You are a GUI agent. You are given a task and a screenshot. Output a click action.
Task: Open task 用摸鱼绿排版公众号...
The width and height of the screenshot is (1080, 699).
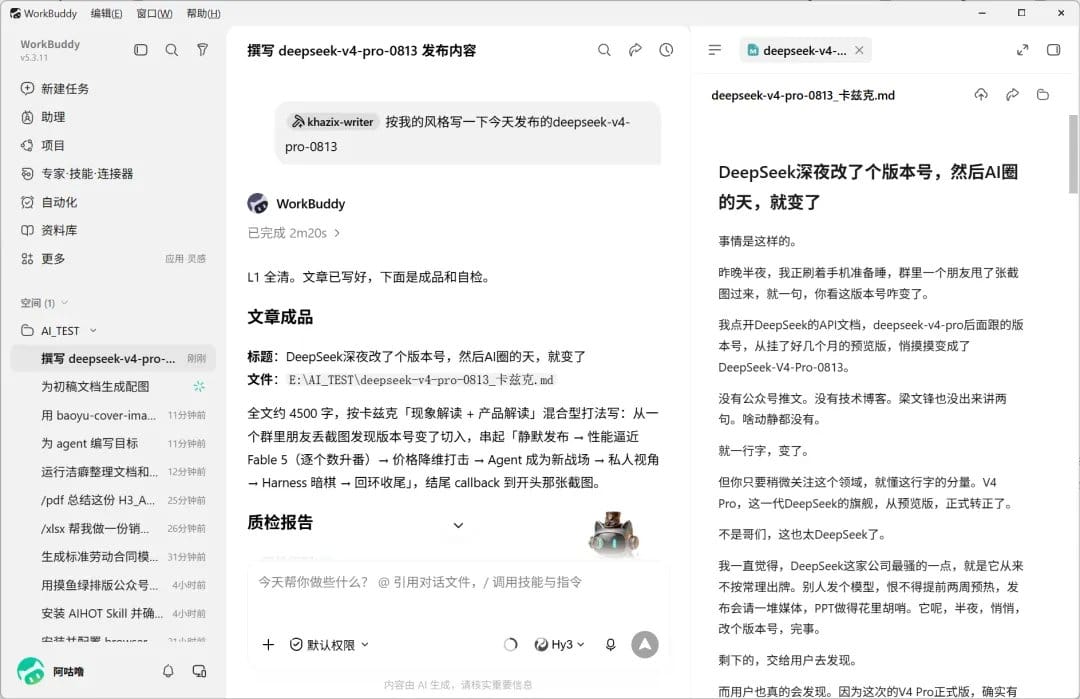coord(114,585)
